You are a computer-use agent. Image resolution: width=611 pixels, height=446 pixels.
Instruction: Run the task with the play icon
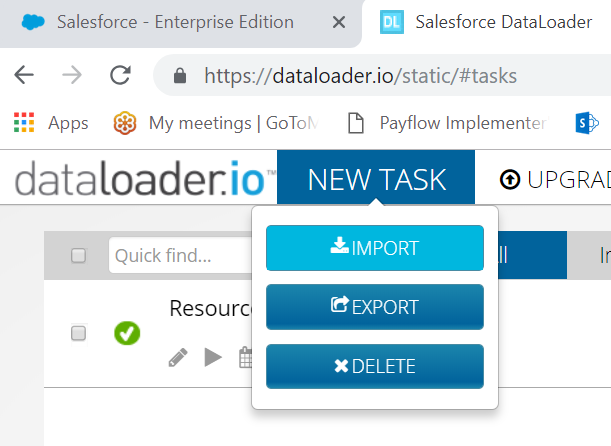point(212,357)
